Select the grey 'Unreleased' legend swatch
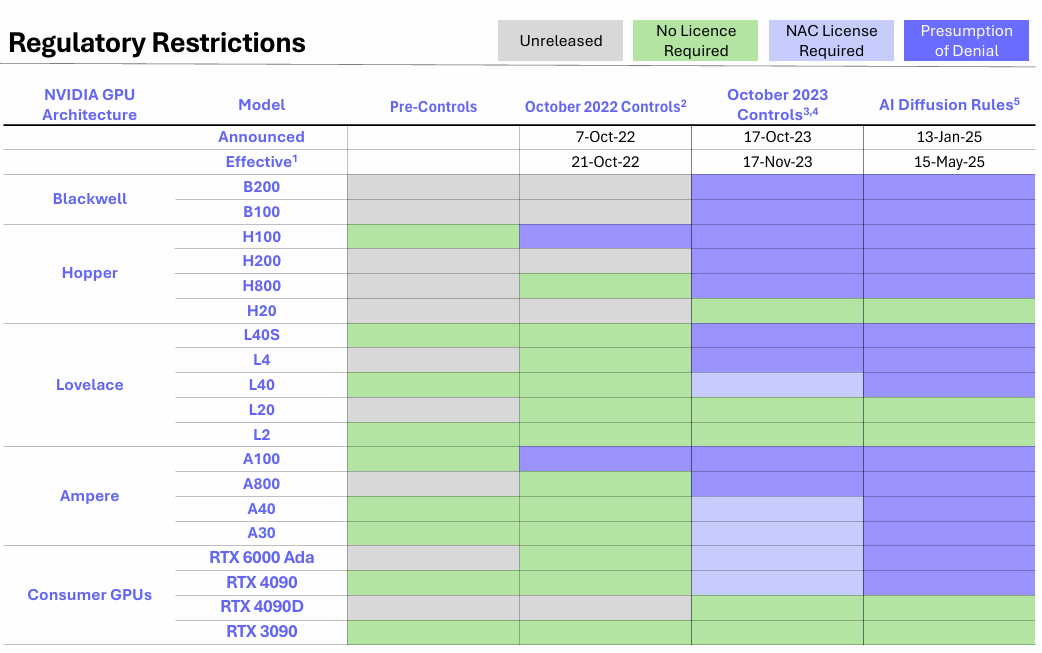1042x653 pixels. (x=560, y=41)
